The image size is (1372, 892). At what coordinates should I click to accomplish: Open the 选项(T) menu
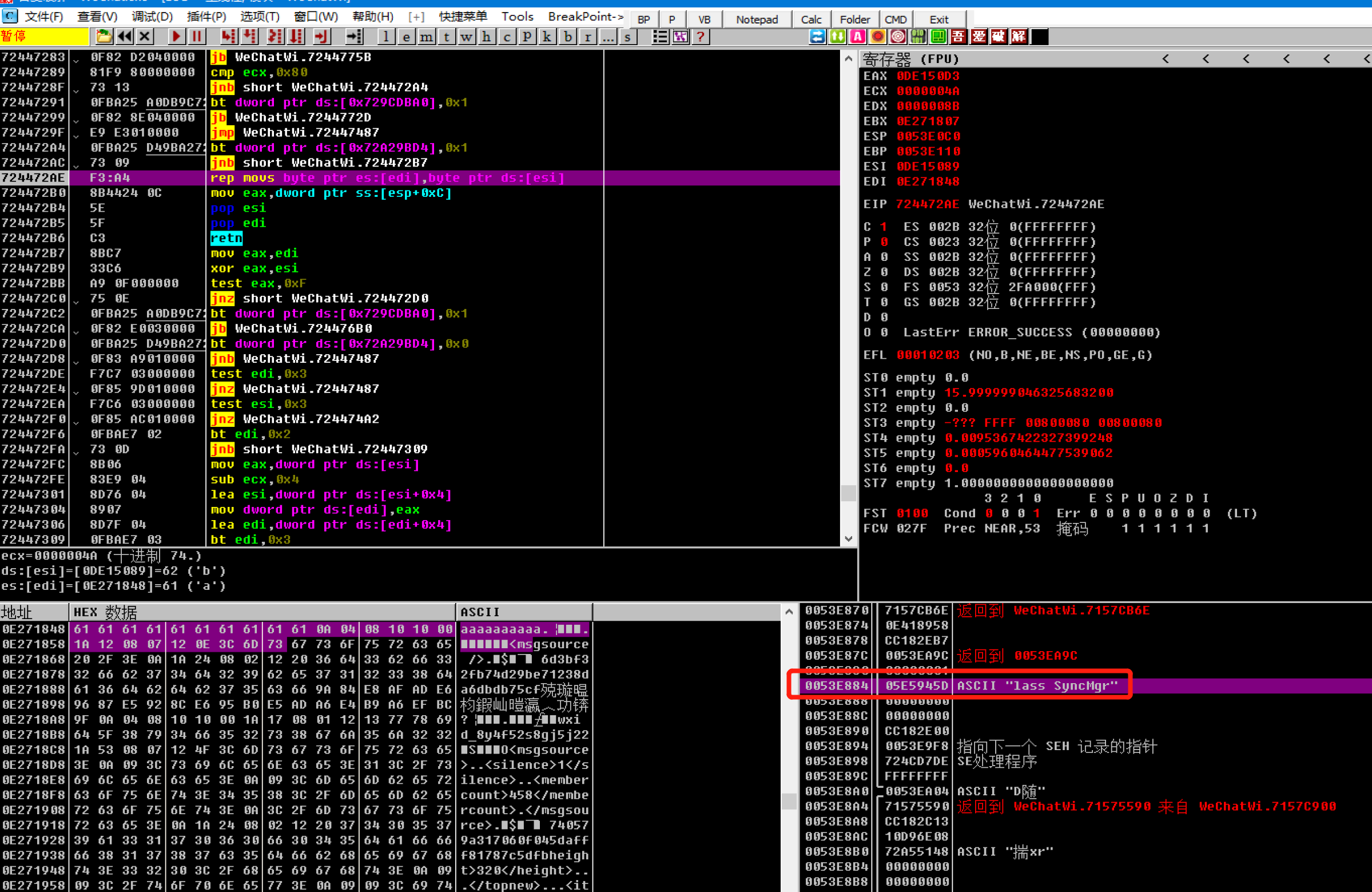[x=260, y=17]
